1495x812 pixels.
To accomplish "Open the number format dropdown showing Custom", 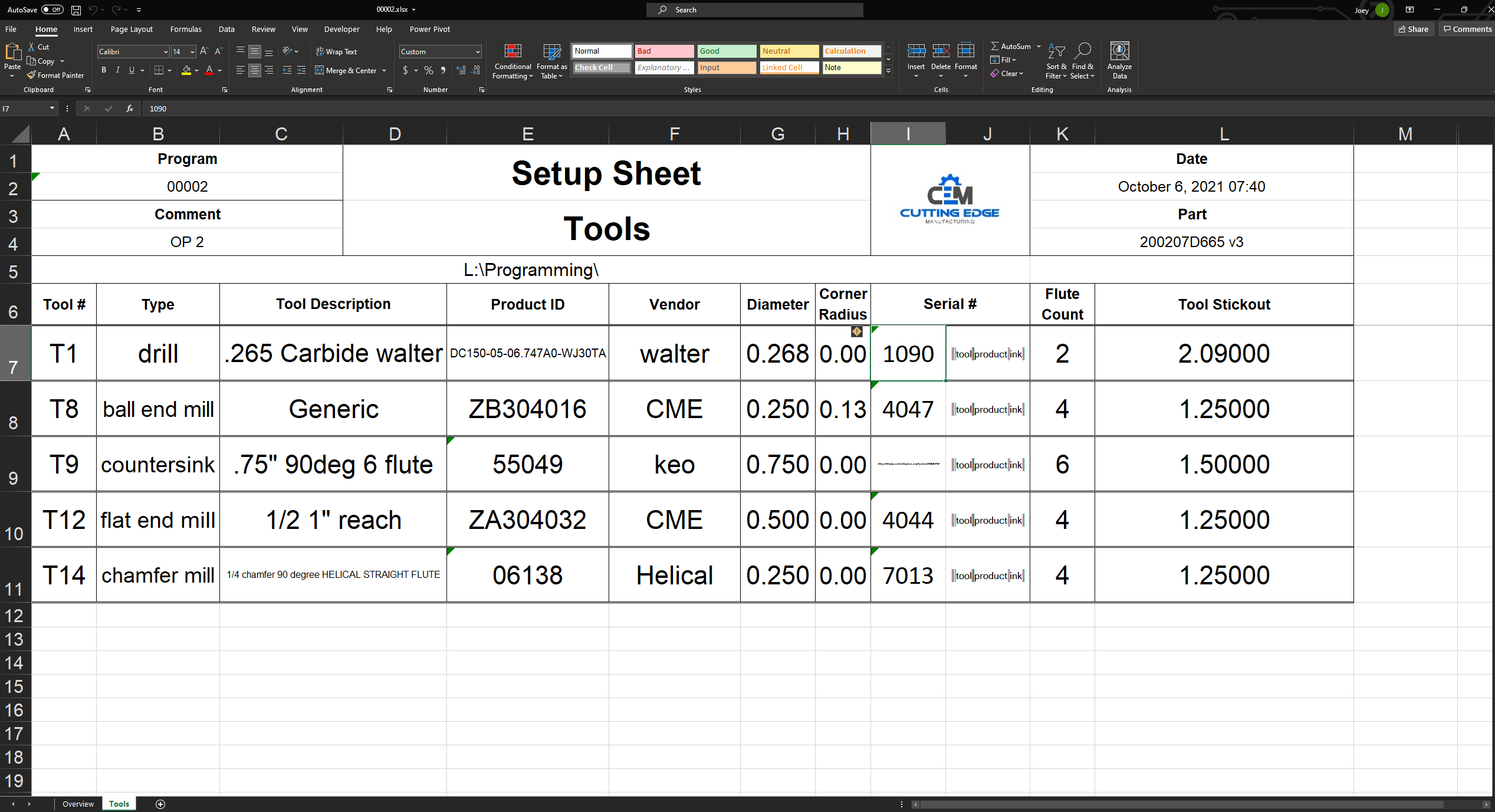I will coord(477,51).
